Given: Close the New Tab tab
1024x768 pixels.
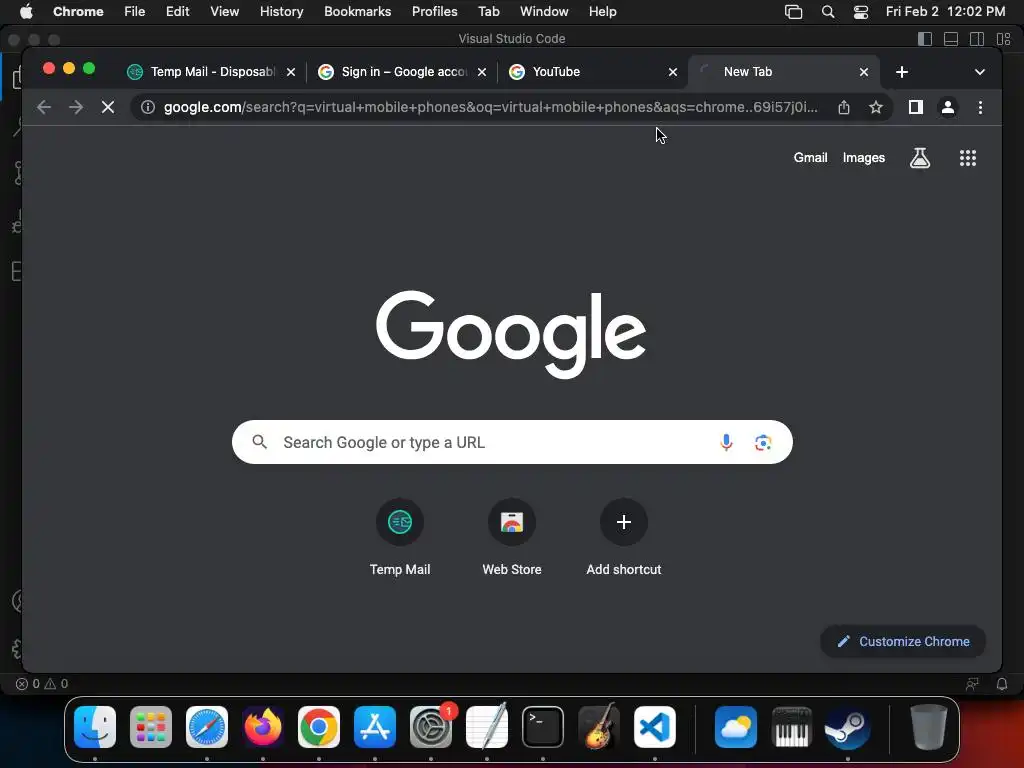Looking at the screenshot, I should (x=863, y=72).
